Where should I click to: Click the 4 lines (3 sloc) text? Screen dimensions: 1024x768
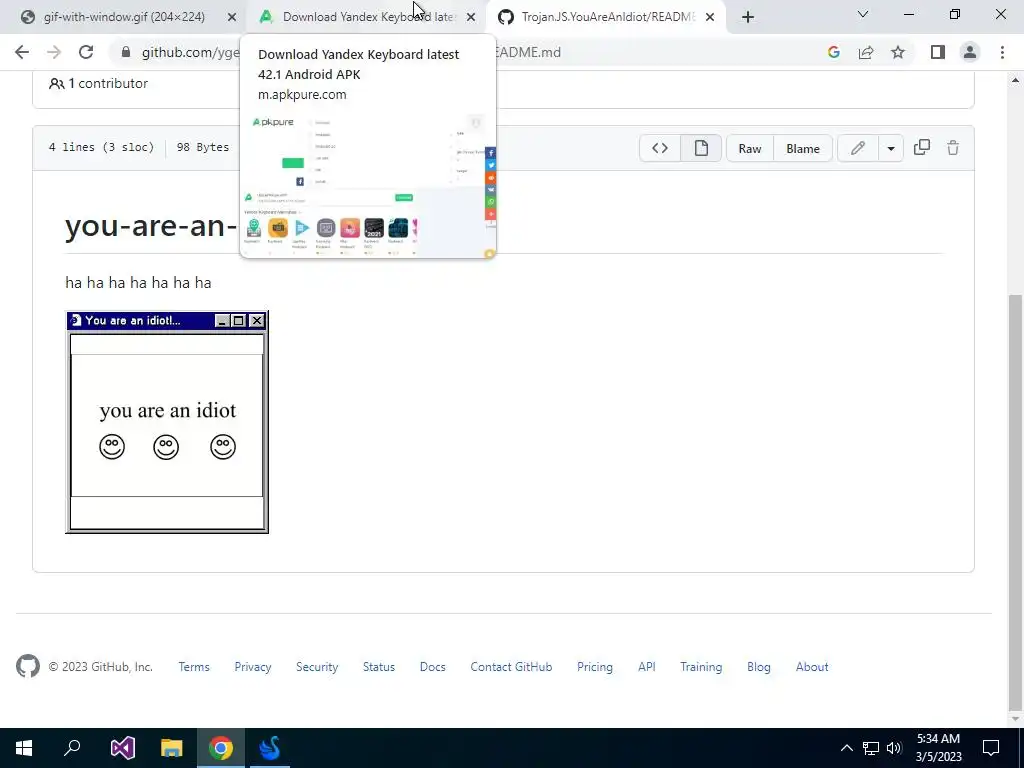point(101,148)
